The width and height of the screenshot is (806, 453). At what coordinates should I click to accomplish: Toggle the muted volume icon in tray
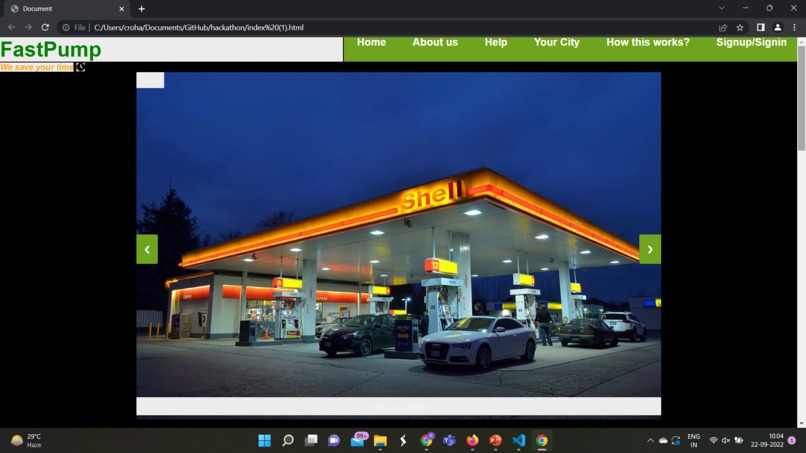click(726, 441)
